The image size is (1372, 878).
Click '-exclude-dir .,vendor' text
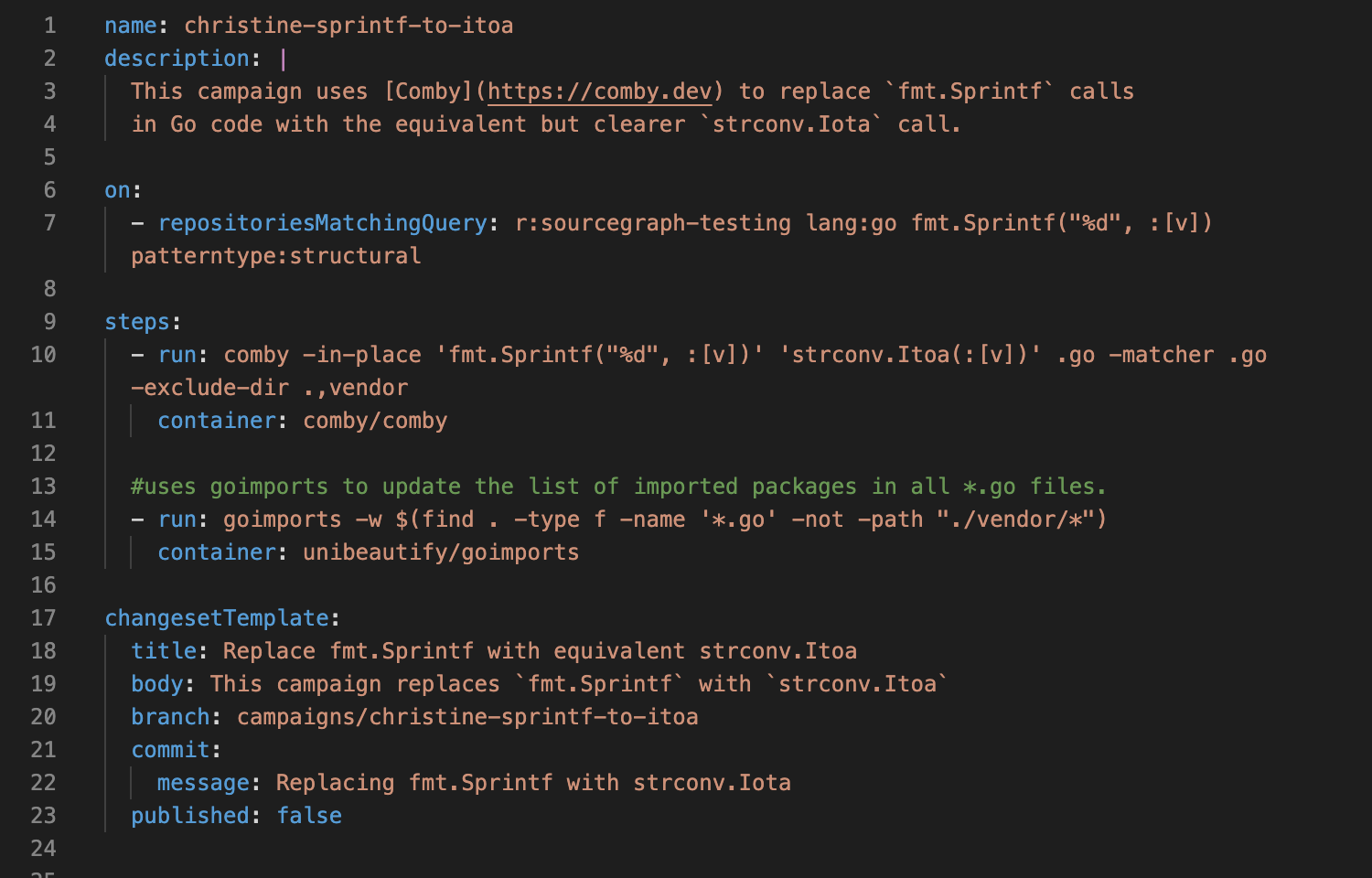point(270,388)
